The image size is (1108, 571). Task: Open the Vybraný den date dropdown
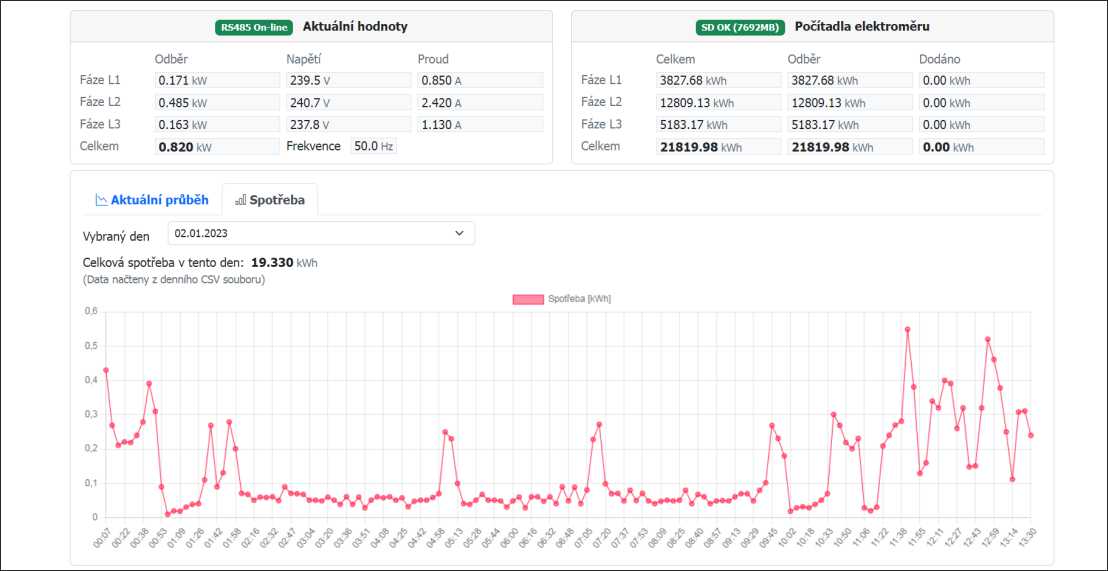320,233
